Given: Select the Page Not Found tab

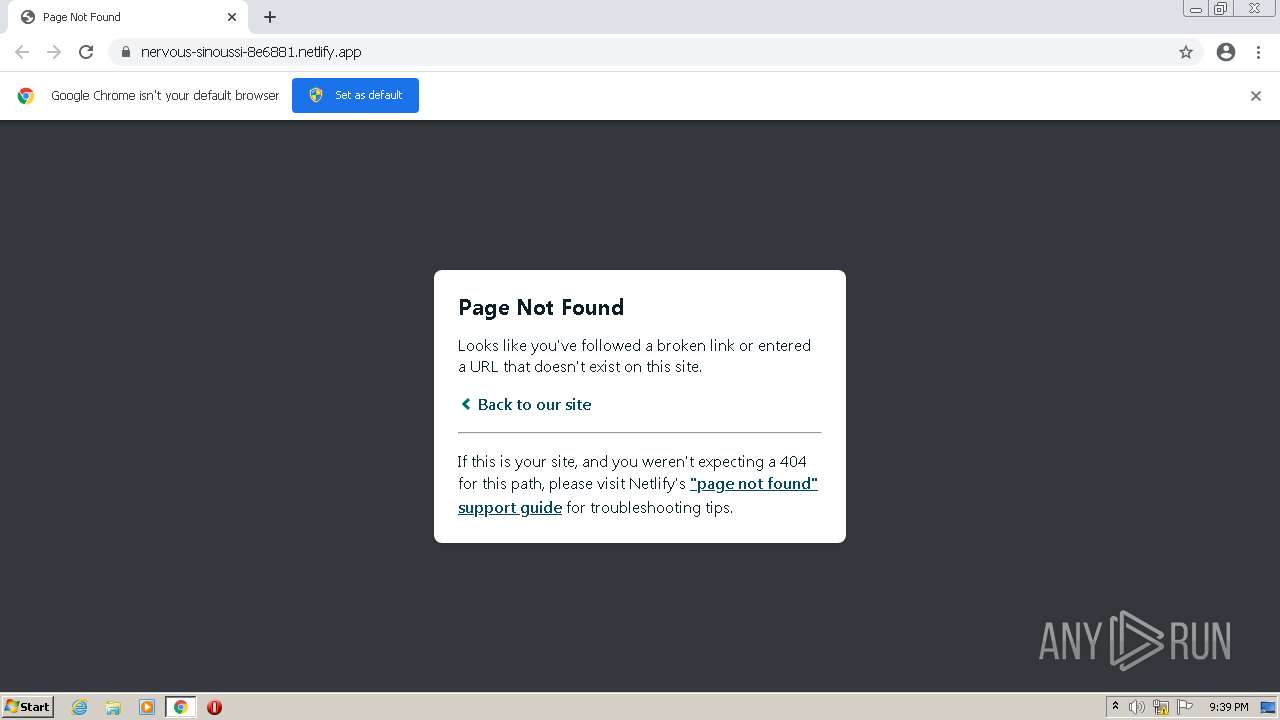Looking at the screenshot, I should click(128, 17).
